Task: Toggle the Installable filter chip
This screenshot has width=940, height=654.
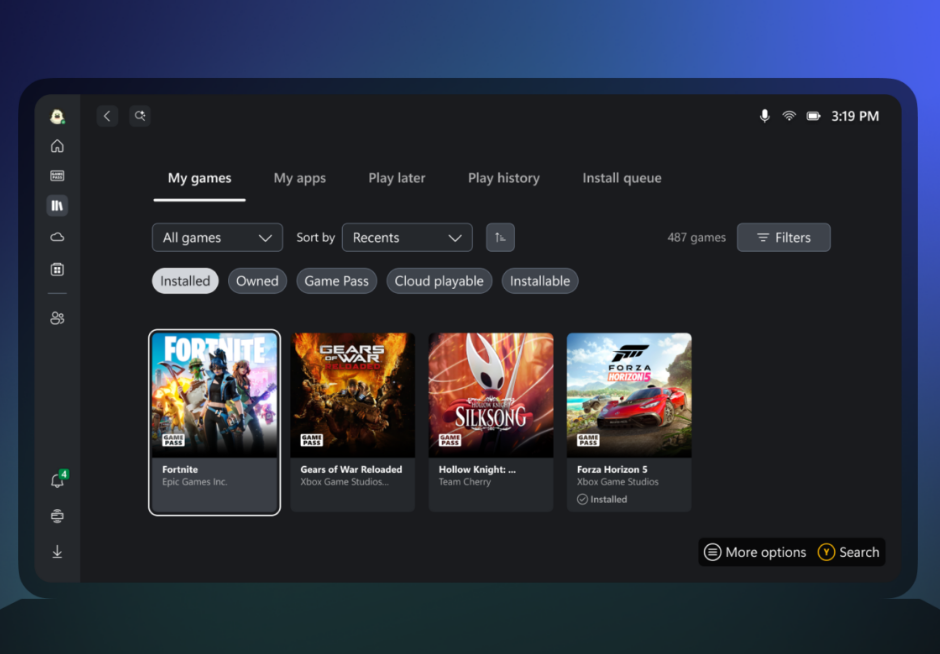Action: tap(540, 281)
